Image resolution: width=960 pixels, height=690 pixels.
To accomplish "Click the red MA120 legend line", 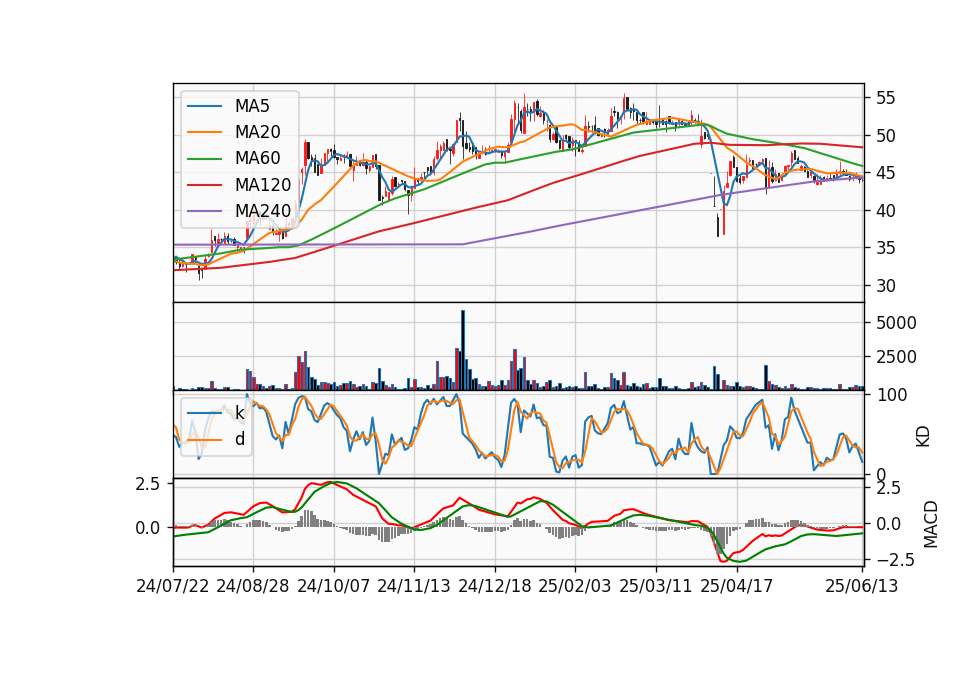I will 204,185.
